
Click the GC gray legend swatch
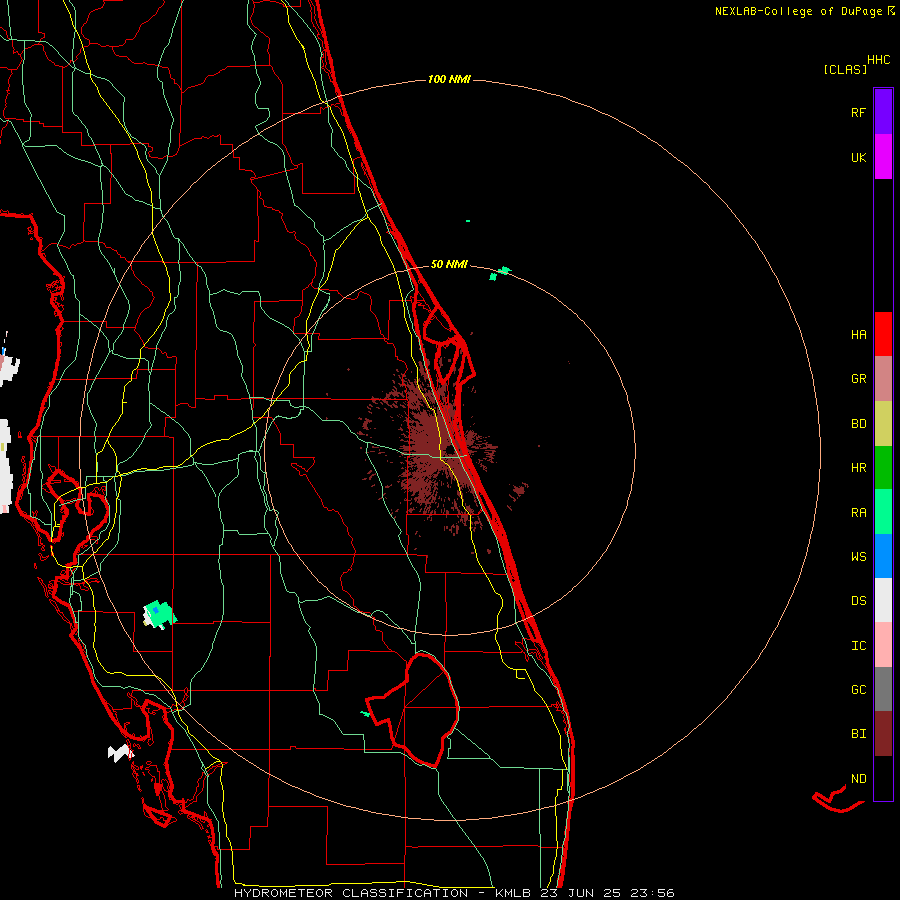point(883,689)
